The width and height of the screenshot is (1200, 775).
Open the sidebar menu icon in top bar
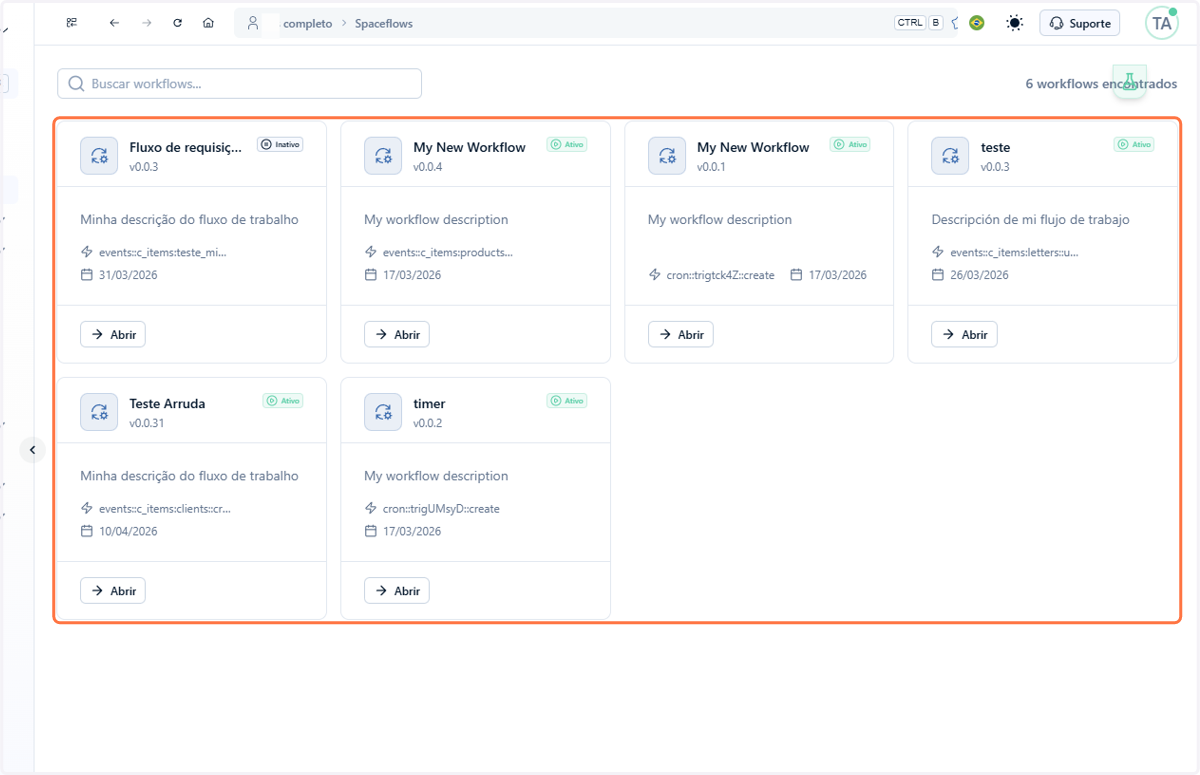71,22
